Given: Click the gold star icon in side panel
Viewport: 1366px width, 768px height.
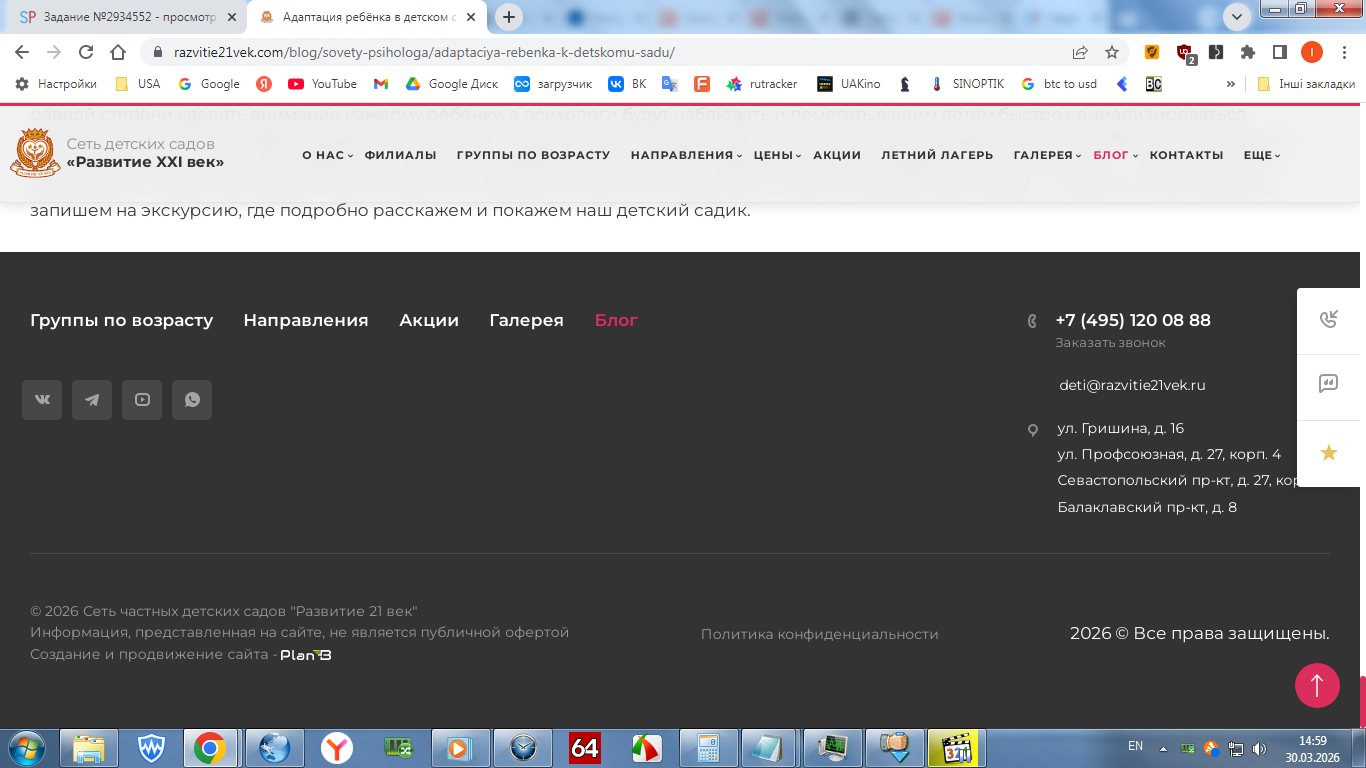Looking at the screenshot, I should (1329, 453).
